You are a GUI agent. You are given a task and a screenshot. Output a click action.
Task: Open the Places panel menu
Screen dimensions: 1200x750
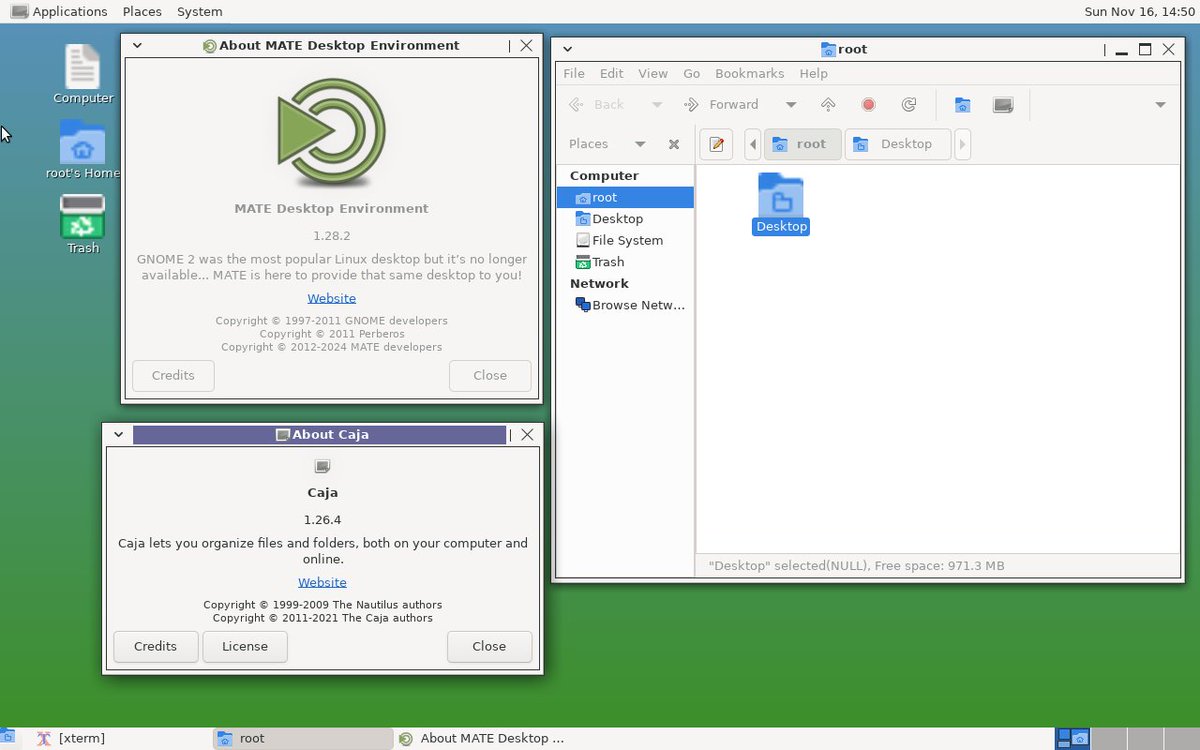tap(142, 12)
